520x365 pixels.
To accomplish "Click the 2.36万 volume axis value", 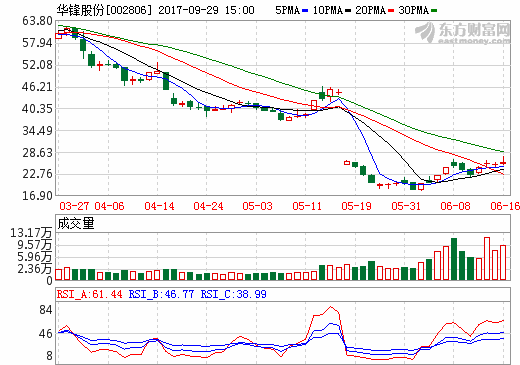I will (x=35, y=269).
